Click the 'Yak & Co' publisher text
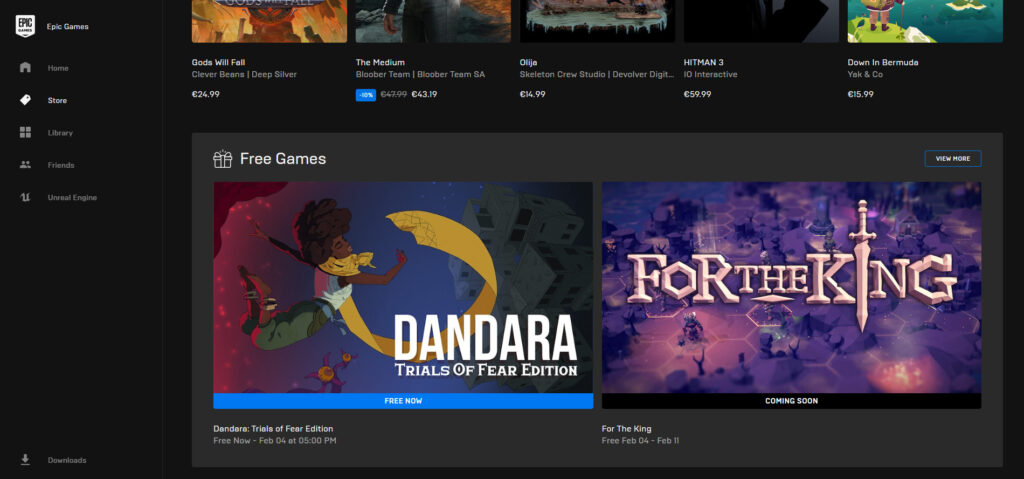The width and height of the screenshot is (1024, 479). click(865, 74)
